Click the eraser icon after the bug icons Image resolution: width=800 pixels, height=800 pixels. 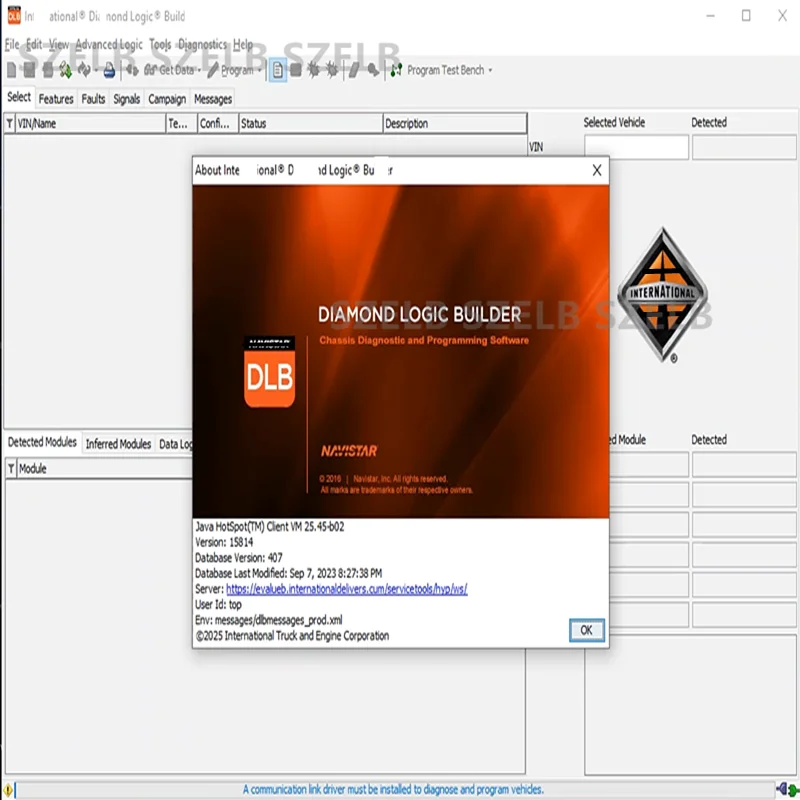click(x=354, y=70)
